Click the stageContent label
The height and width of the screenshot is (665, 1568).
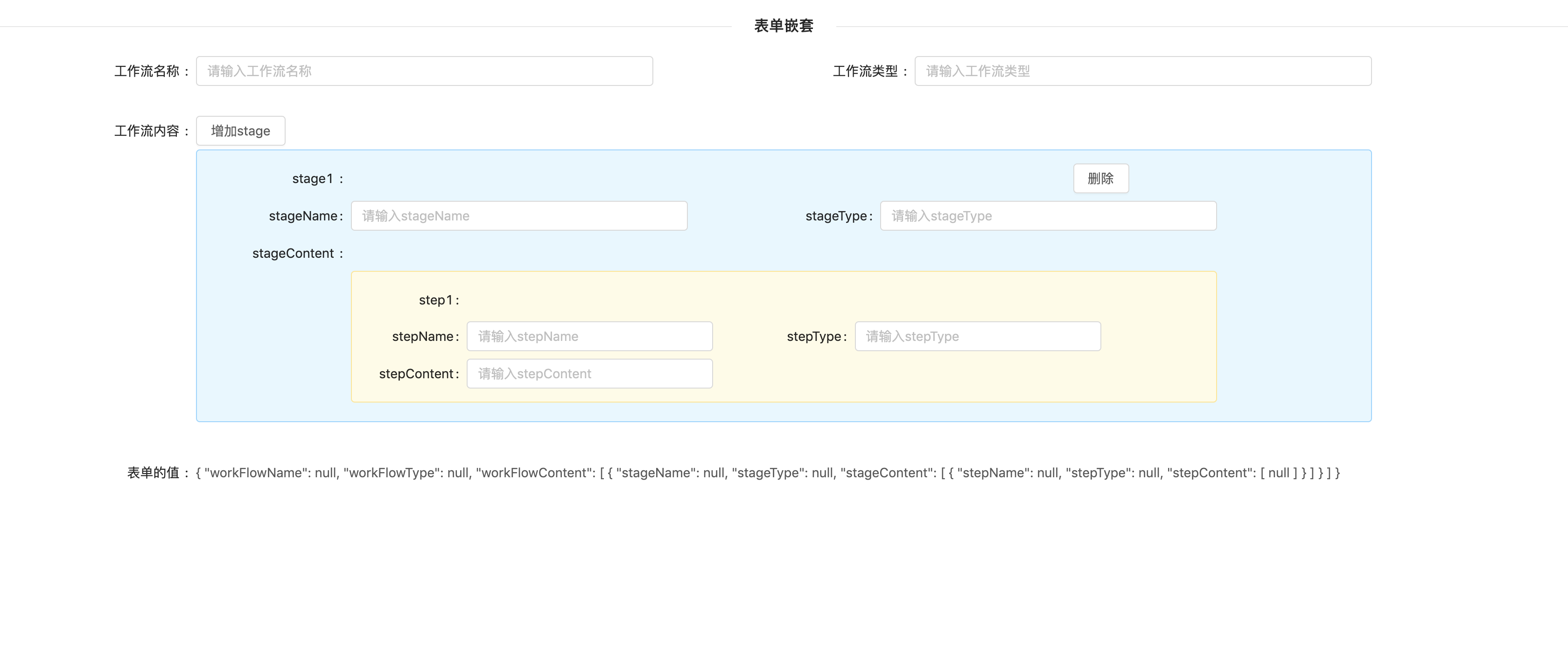(294, 254)
